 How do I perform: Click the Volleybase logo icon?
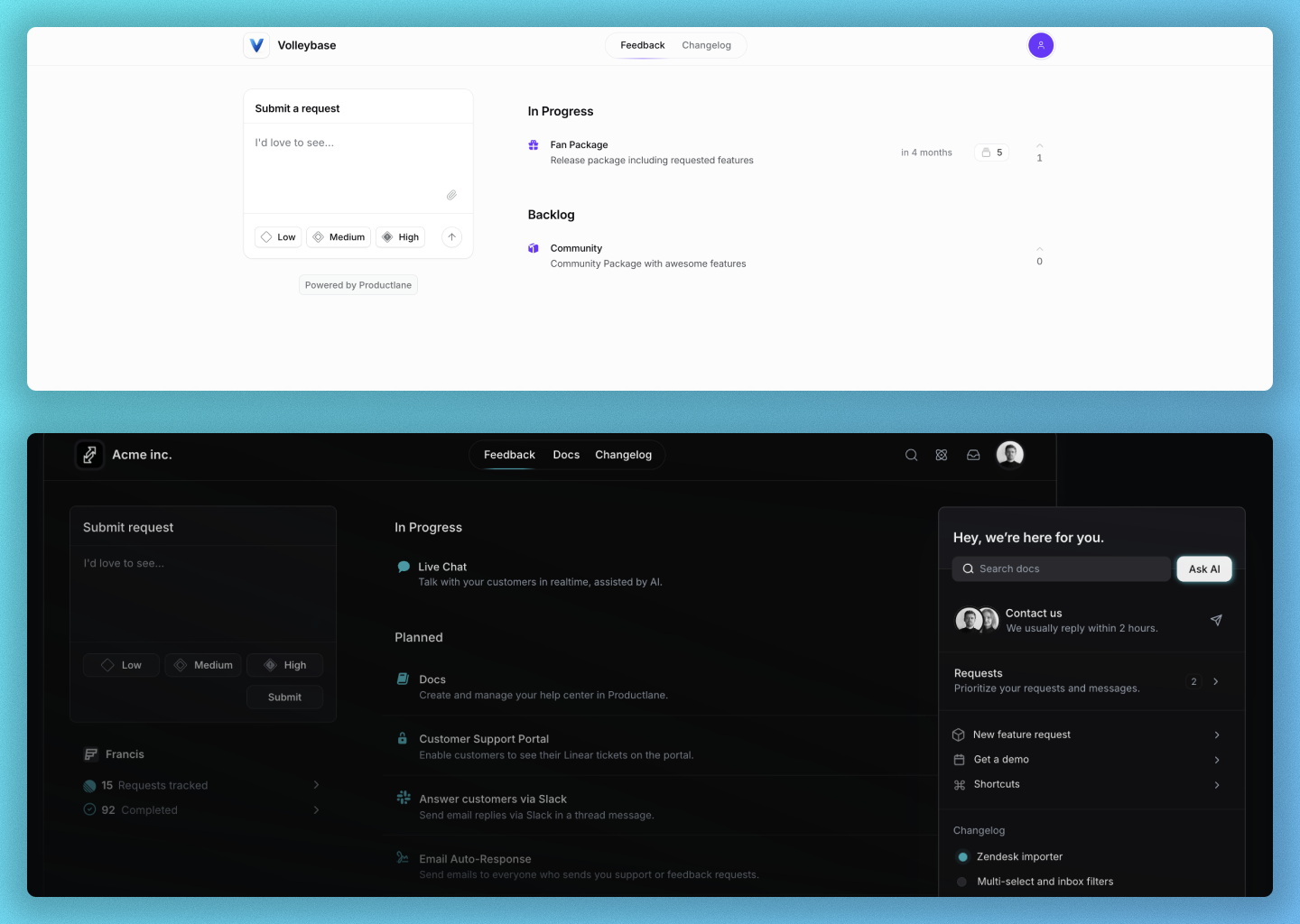point(256,45)
